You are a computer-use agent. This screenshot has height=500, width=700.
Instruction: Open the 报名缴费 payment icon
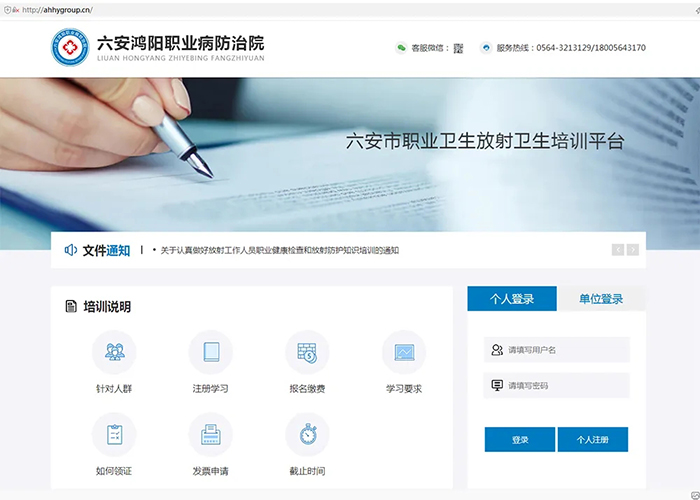click(307, 352)
